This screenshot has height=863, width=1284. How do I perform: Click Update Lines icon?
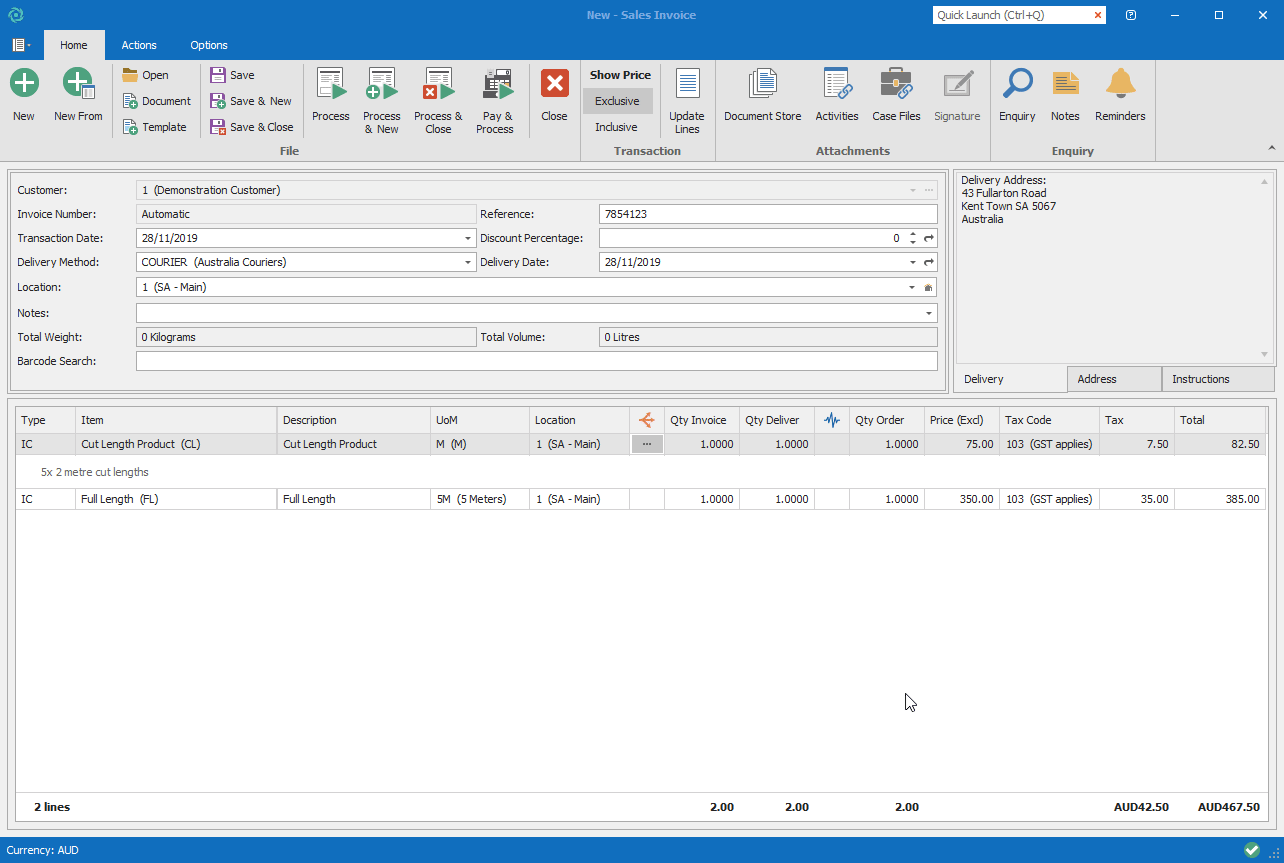coord(687,96)
